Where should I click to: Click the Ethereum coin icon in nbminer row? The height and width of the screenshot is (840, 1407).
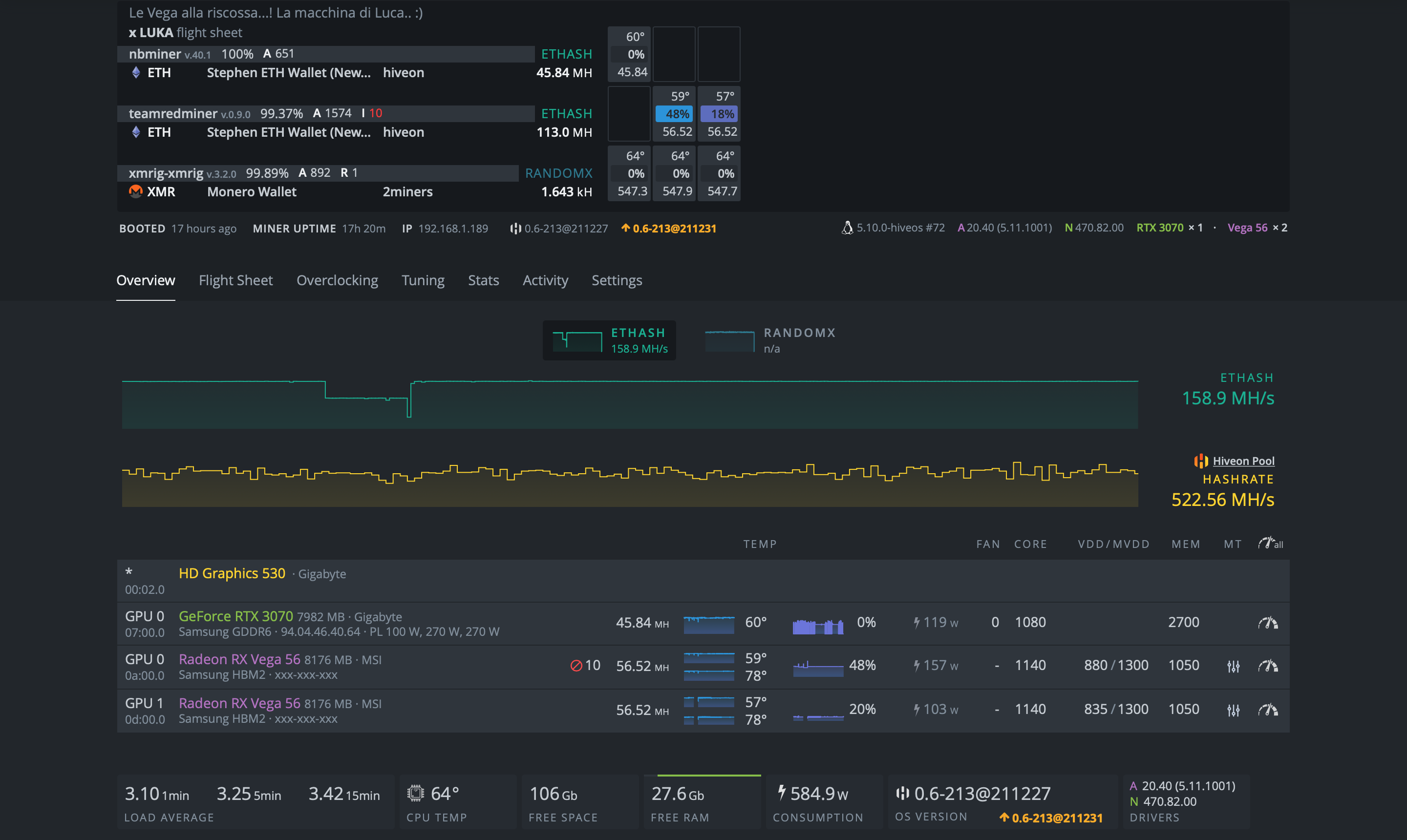point(136,72)
